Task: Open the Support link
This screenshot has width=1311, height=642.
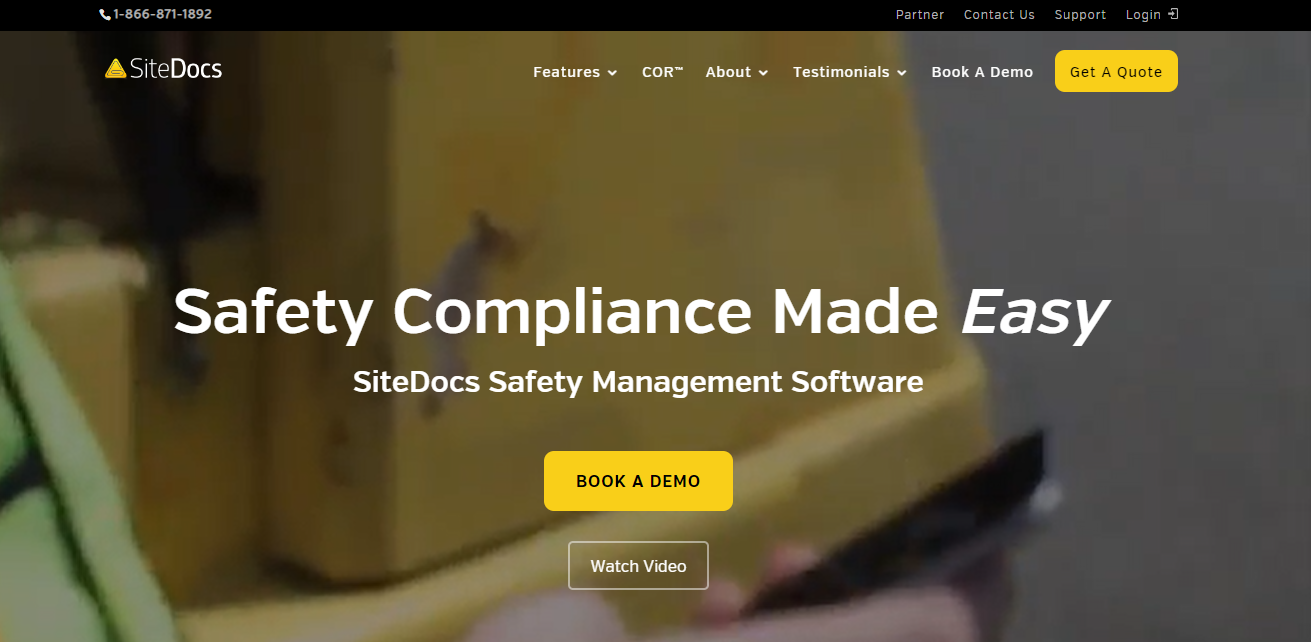Action: click(1080, 15)
